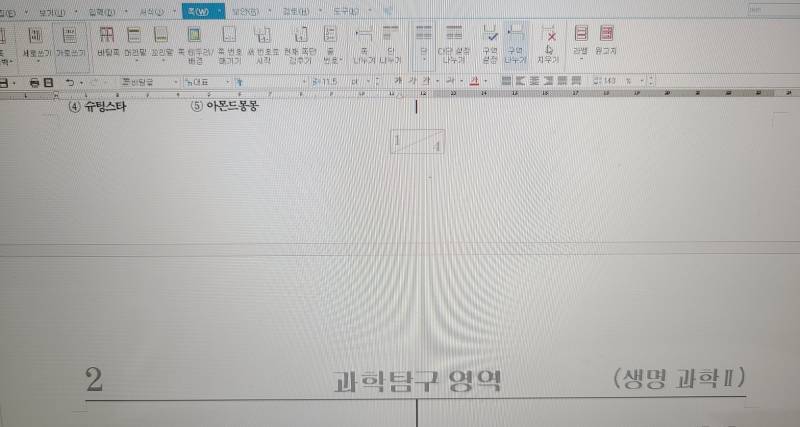Screen dimensions: 800x427
Task: Expand the 세로쓰기 dropdown arrow
Action: point(38,61)
